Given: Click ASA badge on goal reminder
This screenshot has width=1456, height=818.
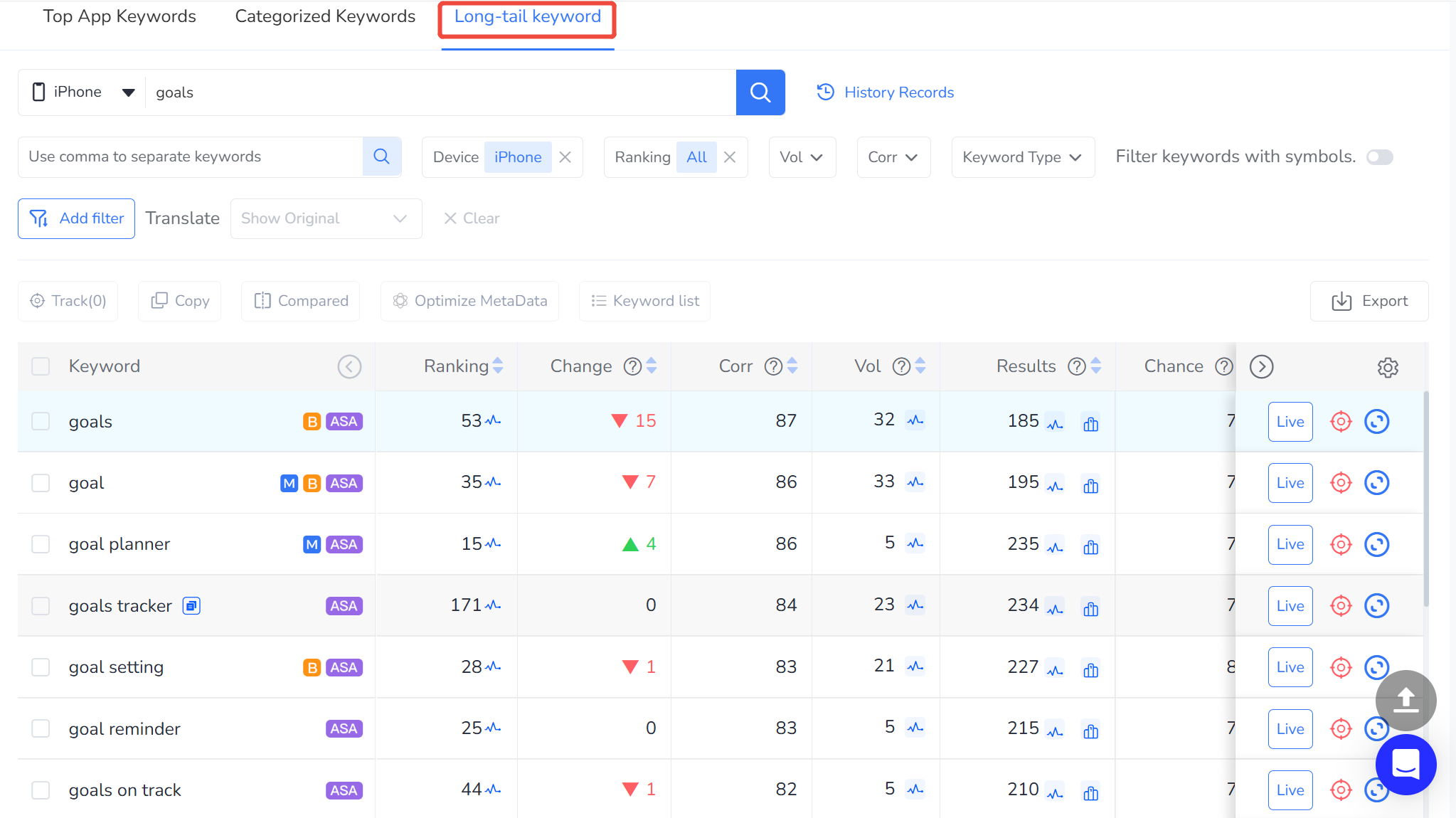Looking at the screenshot, I should tap(344, 728).
